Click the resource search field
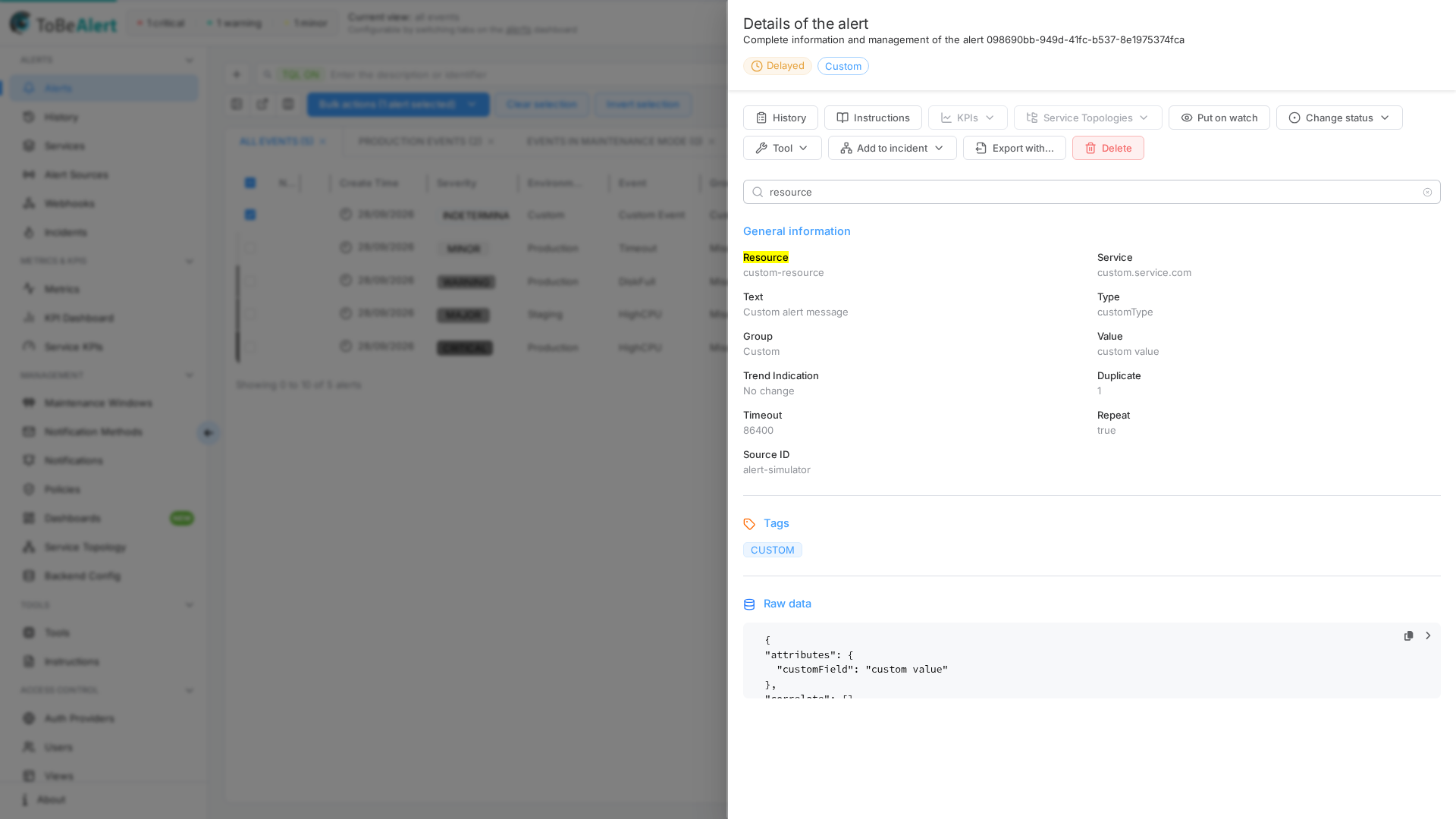 point(1091,192)
